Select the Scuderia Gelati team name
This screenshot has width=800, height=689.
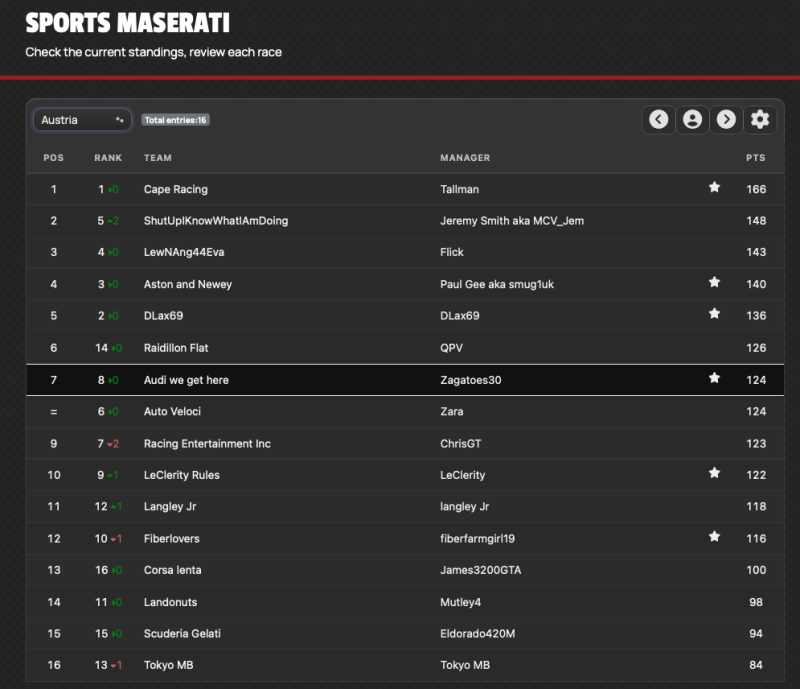pos(182,633)
